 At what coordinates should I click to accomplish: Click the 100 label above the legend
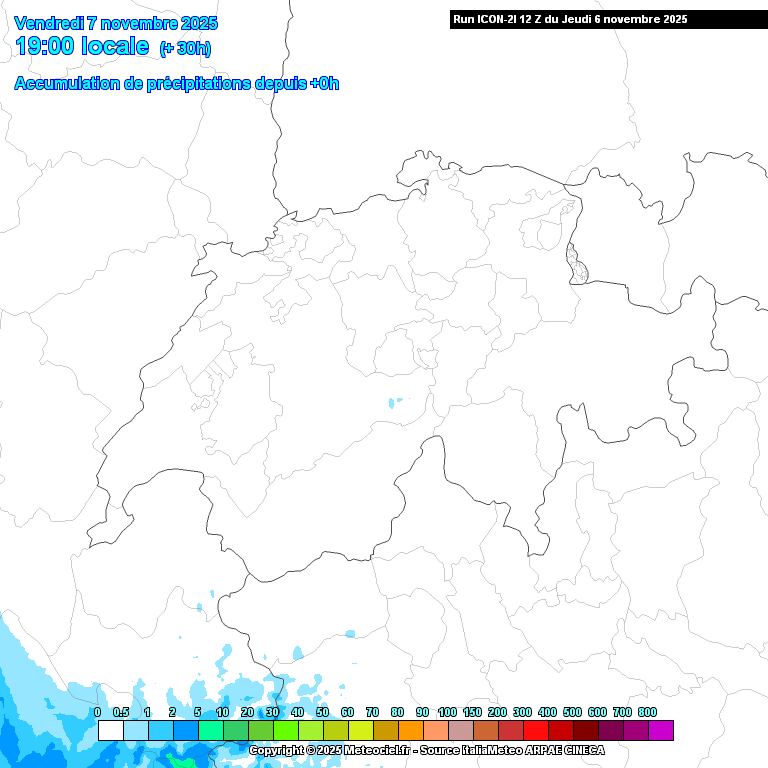click(x=447, y=712)
